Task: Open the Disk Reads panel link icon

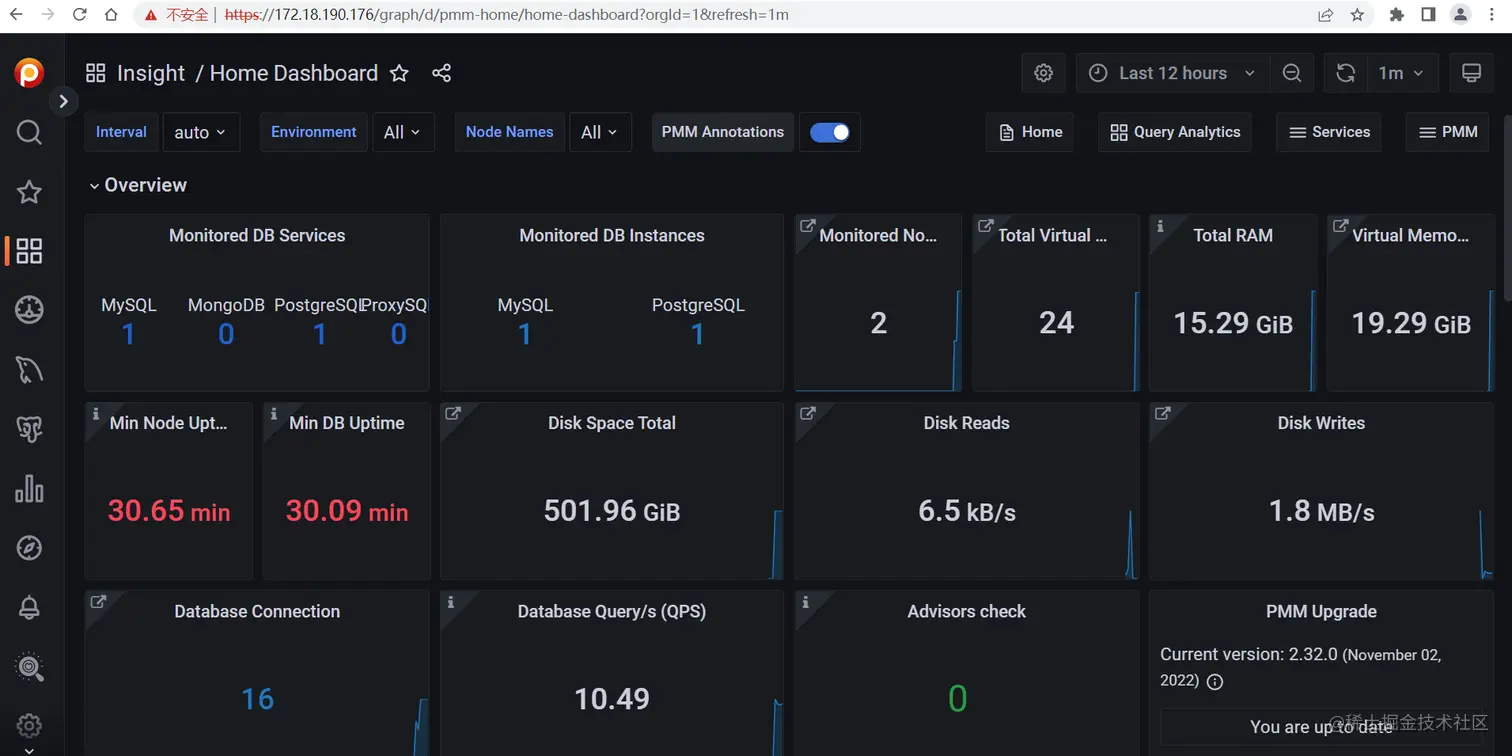Action: point(808,414)
